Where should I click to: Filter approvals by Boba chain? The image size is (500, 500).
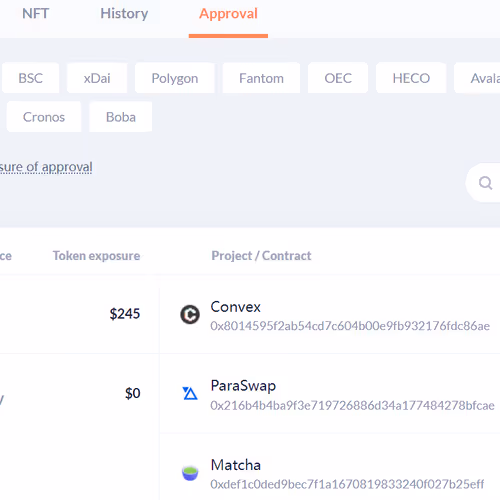click(x=121, y=117)
